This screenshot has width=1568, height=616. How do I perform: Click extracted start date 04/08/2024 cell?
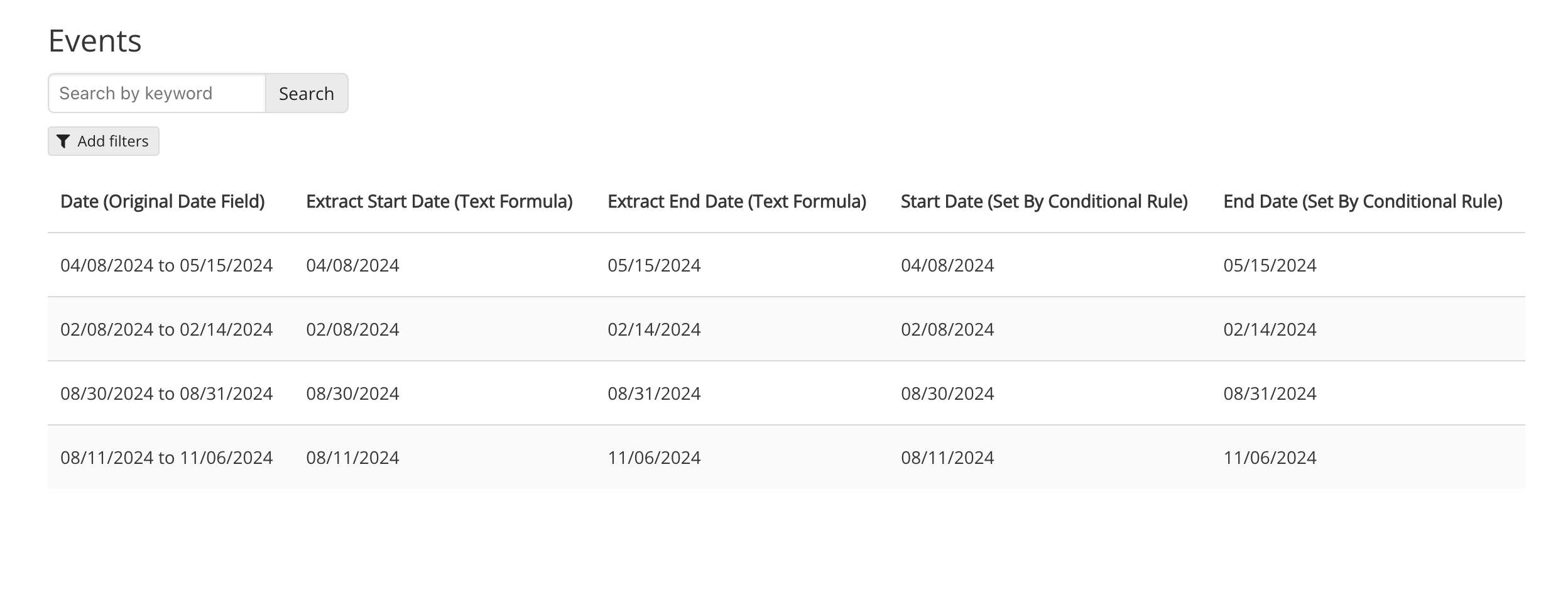point(352,265)
